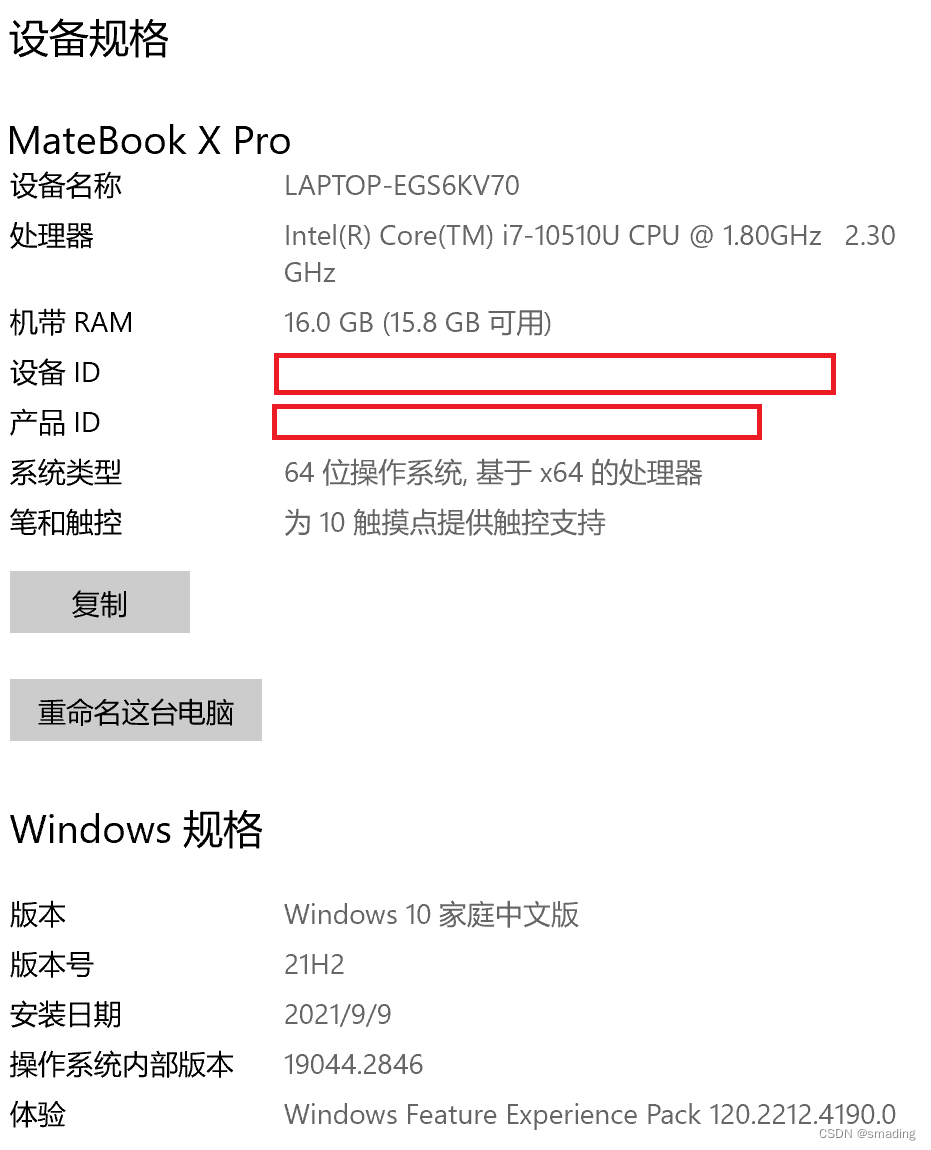Click the 16.0 GB RAM value
This screenshot has width=931, height=1150.
pyautogui.click(x=417, y=323)
